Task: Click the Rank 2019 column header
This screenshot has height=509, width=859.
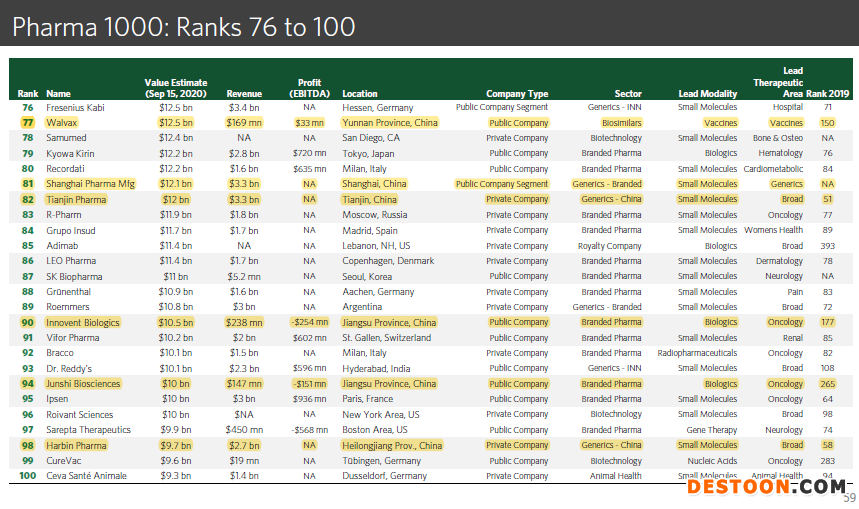Action: click(x=828, y=94)
